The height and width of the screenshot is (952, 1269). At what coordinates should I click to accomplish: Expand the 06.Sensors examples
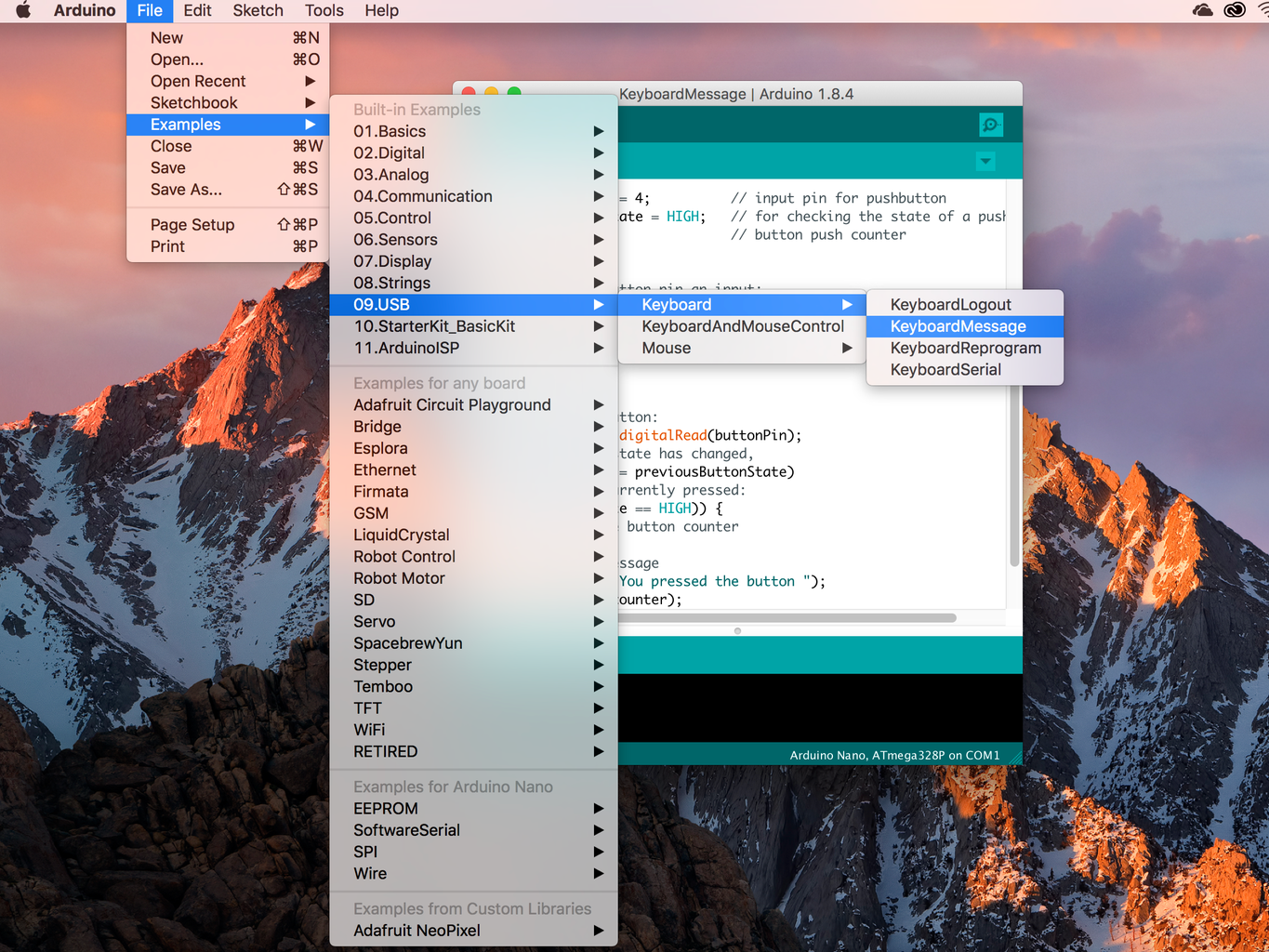(473, 240)
